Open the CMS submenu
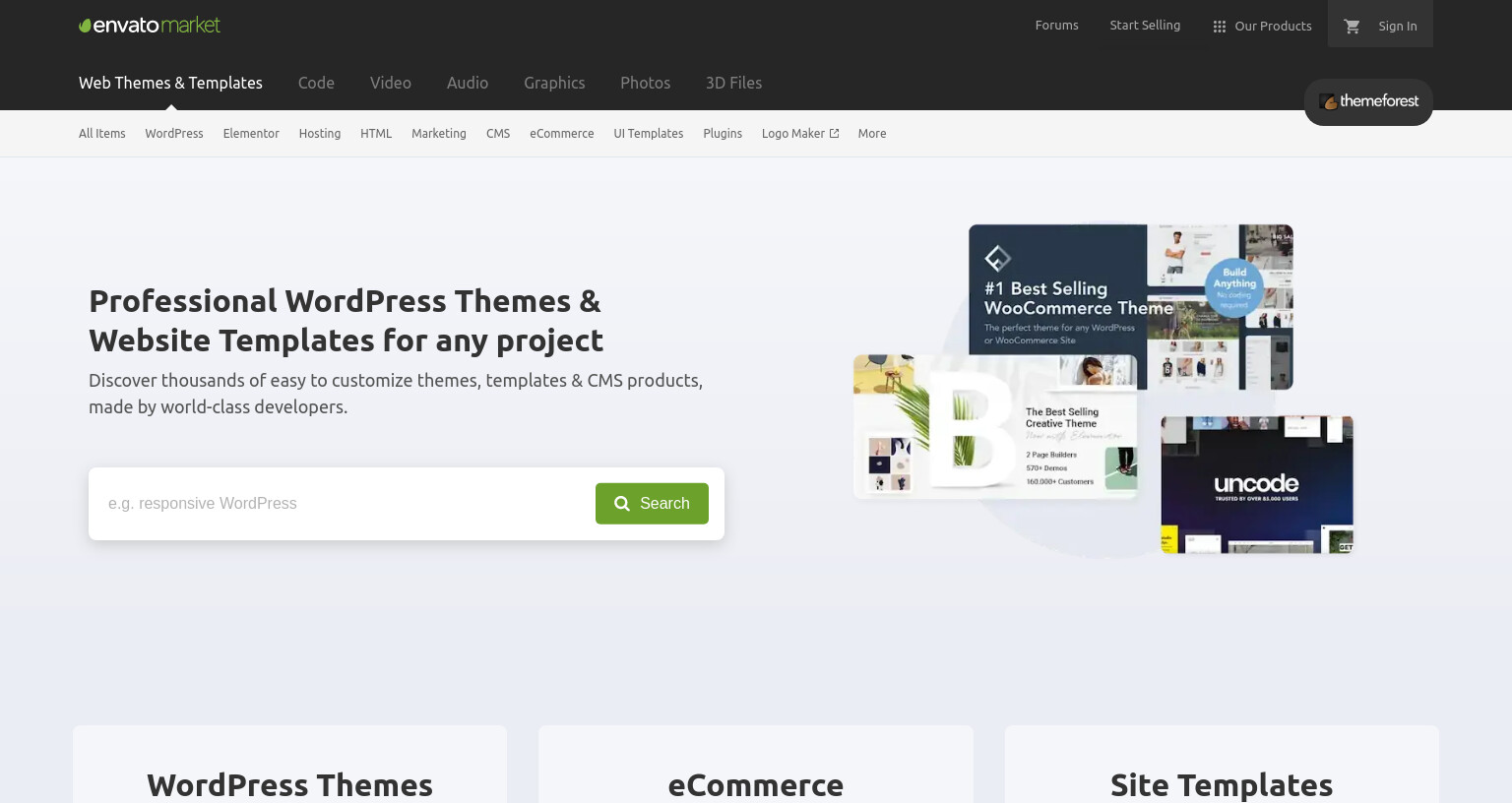The width and height of the screenshot is (1512, 803). tap(498, 134)
